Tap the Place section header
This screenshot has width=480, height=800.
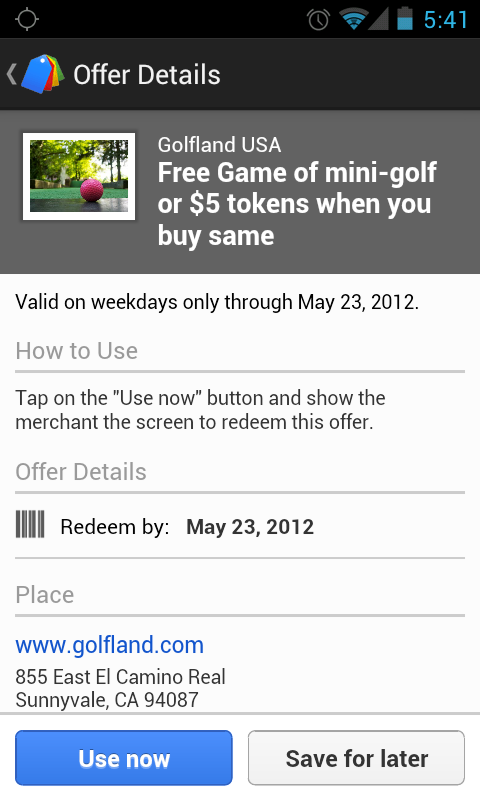coord(45,595)
